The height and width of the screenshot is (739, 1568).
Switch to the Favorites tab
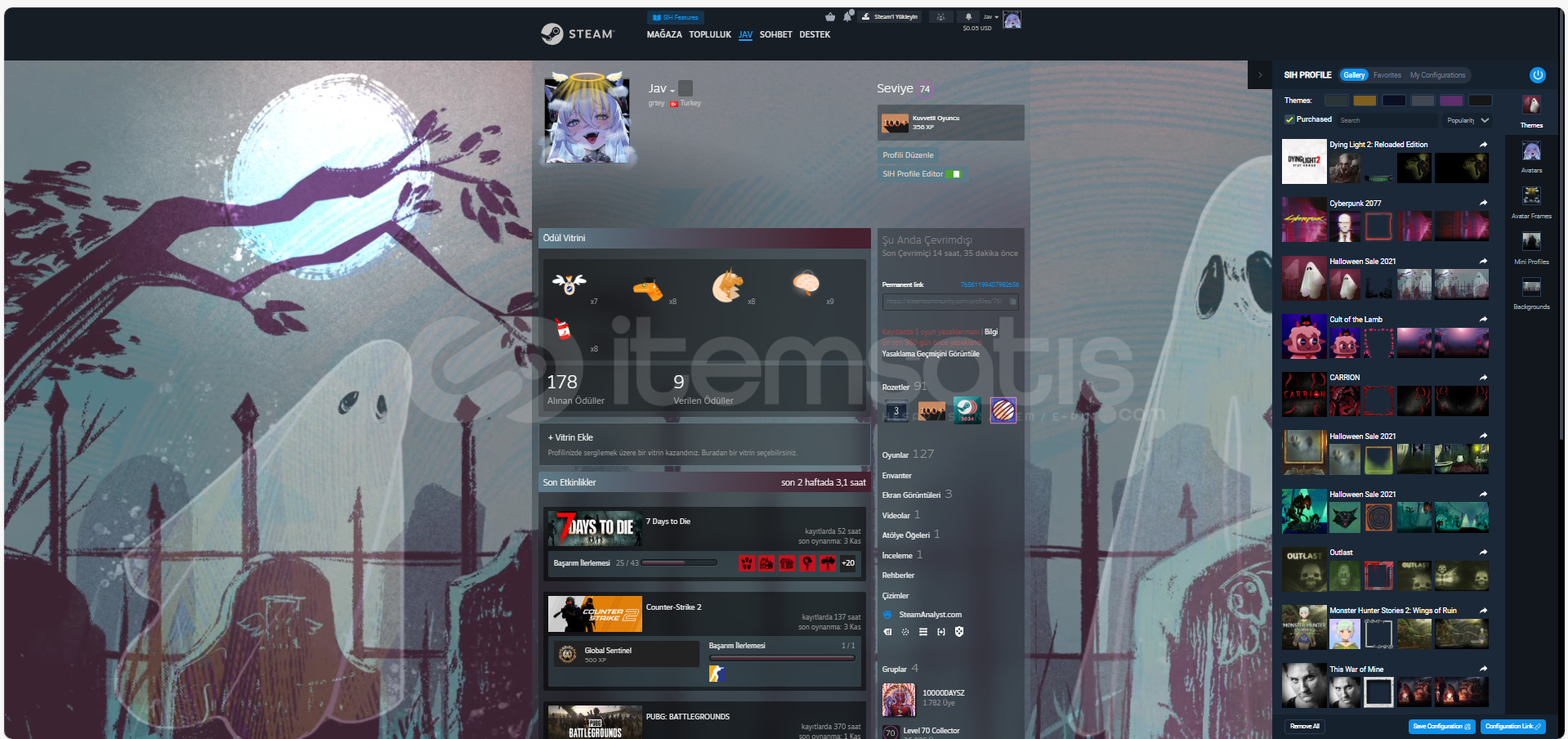point(1387,75)
